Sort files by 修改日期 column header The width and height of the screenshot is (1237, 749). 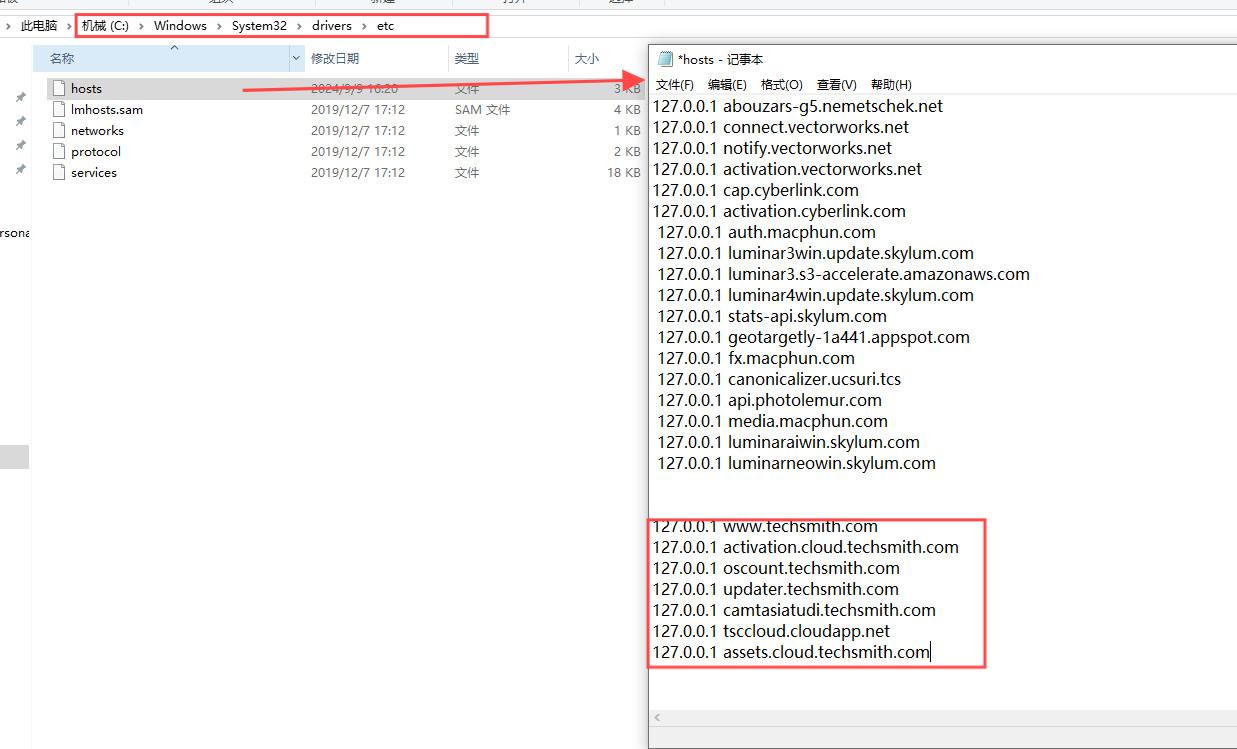[335, 59]
